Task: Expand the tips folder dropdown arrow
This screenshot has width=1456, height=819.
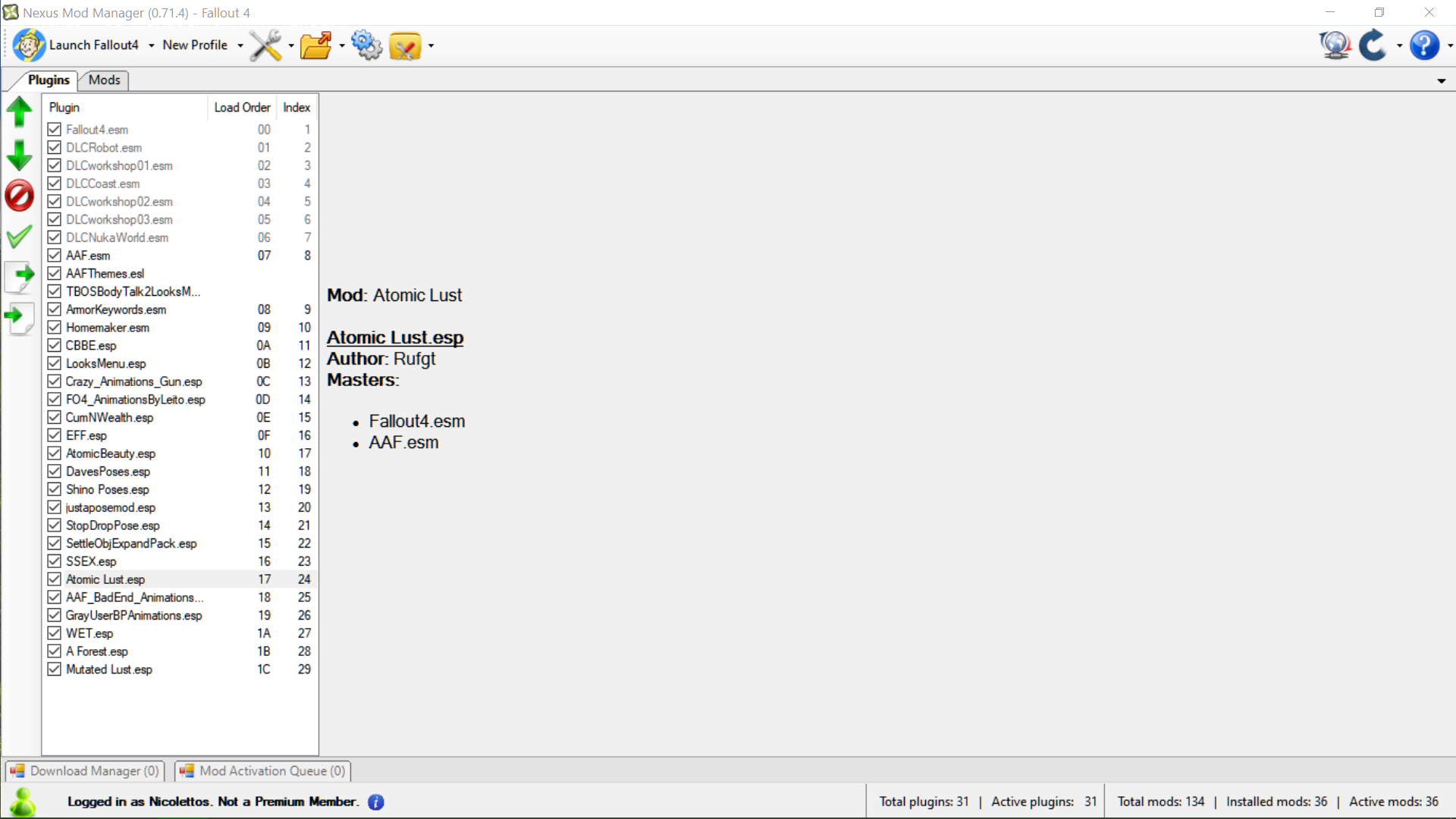Action: [x=431, y=46]
